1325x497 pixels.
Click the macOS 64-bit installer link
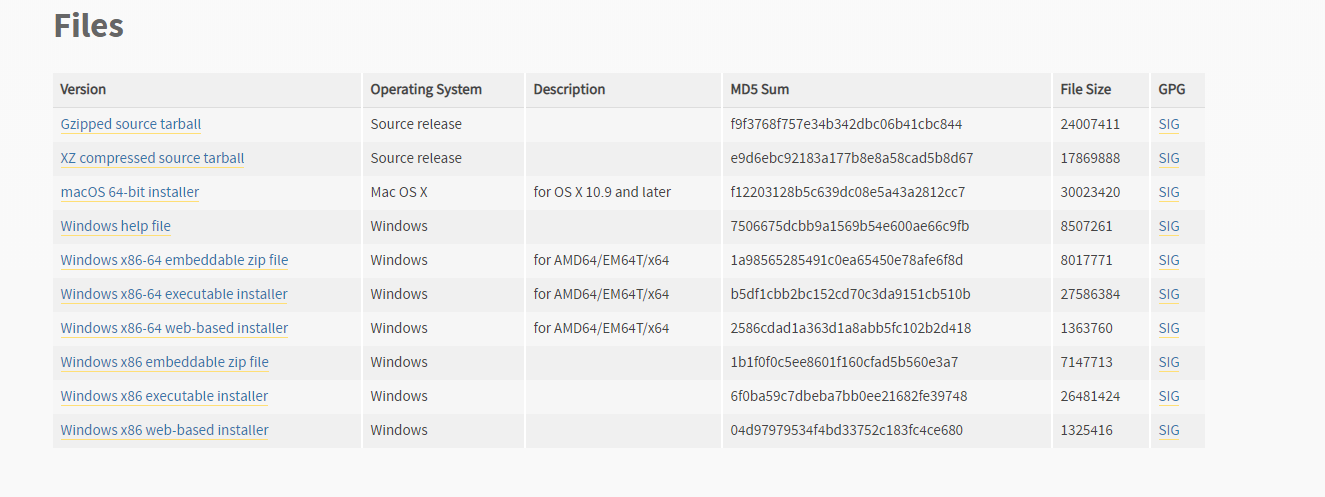point(130,193)
